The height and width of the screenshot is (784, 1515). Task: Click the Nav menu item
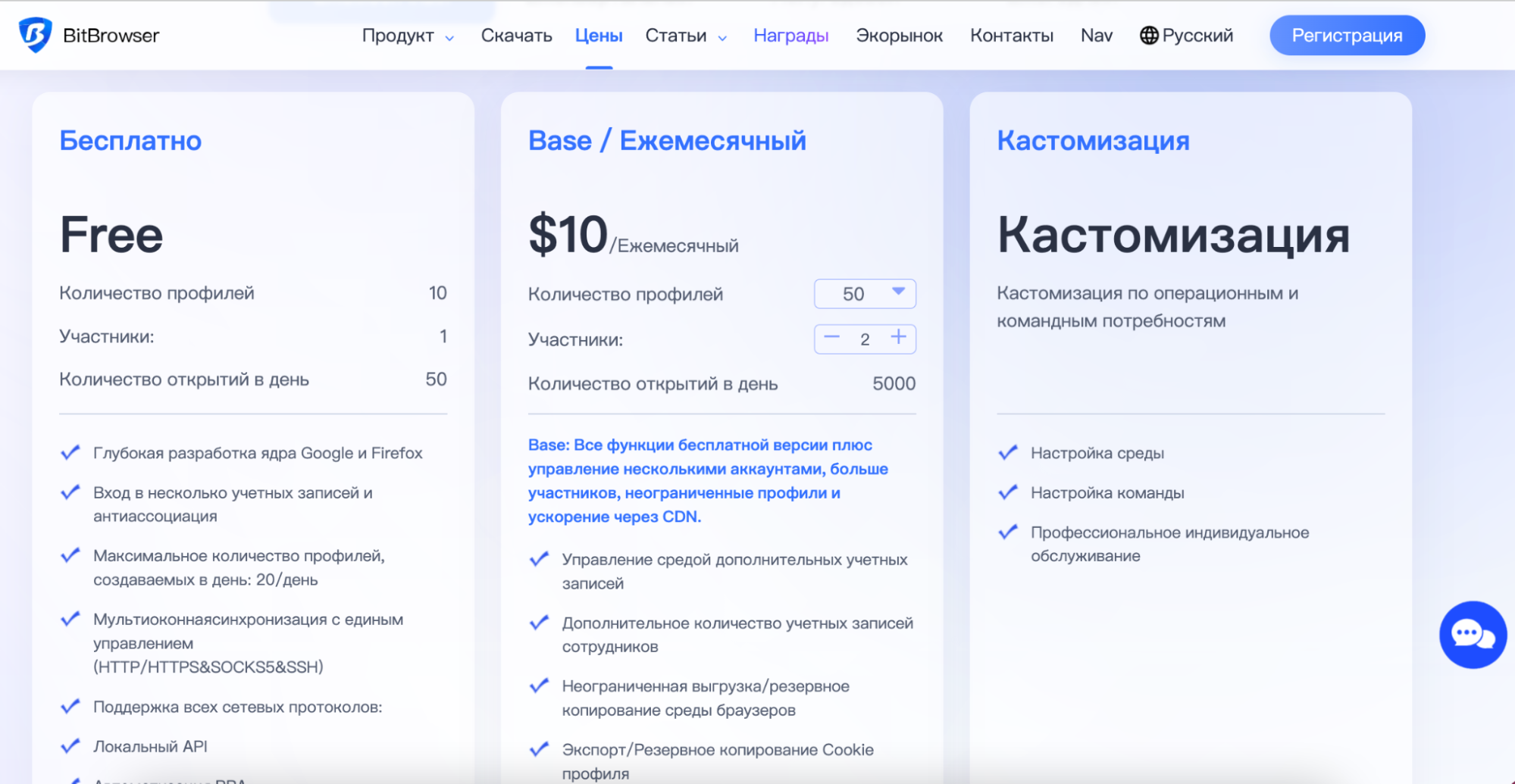(1096, 36)
